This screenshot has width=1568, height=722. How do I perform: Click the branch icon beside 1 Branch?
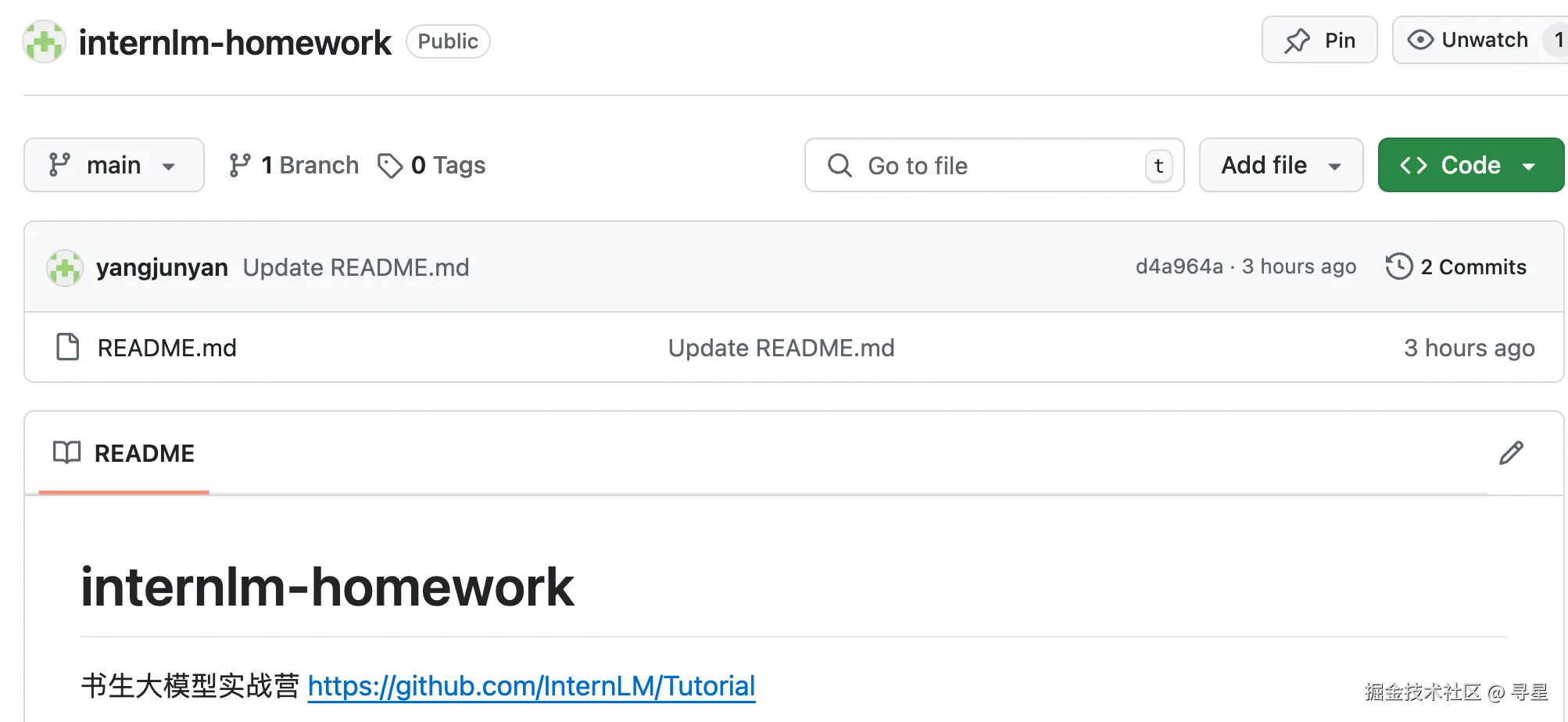click(239, 166)
